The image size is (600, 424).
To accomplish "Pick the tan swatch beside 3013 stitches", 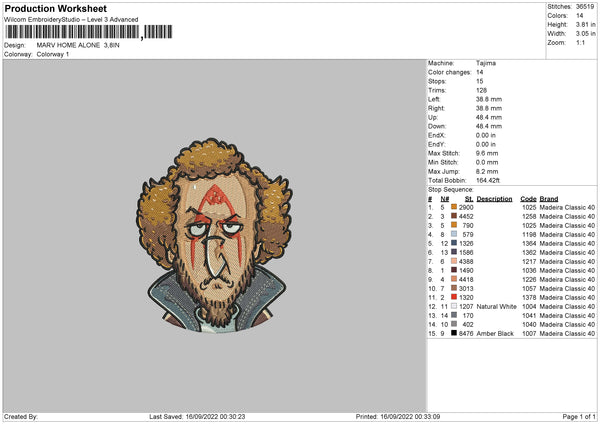I will 454,288.
